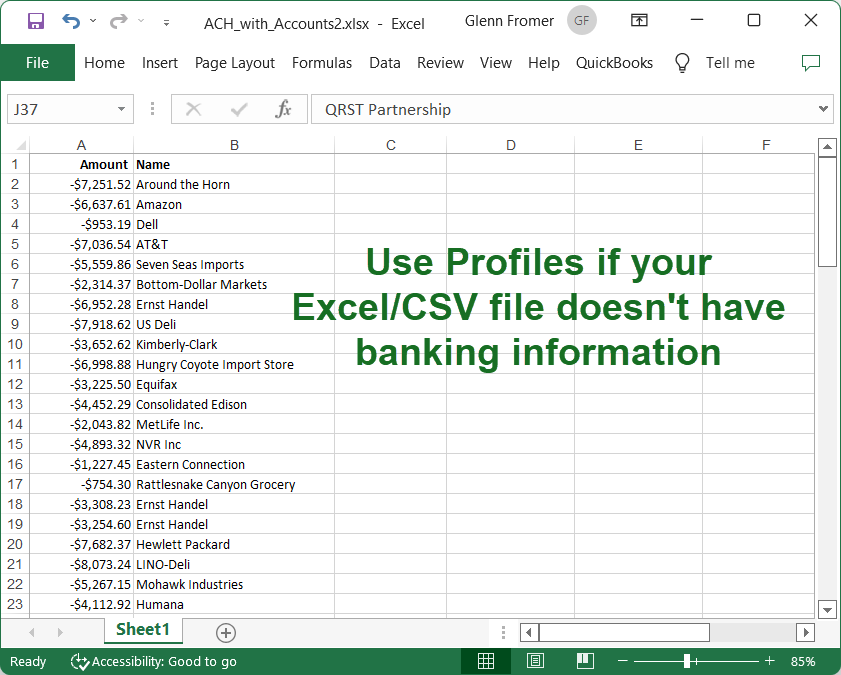841x675 pixels.
Task: Open the Accessibility checker status icon
Action: coord(80,661)
